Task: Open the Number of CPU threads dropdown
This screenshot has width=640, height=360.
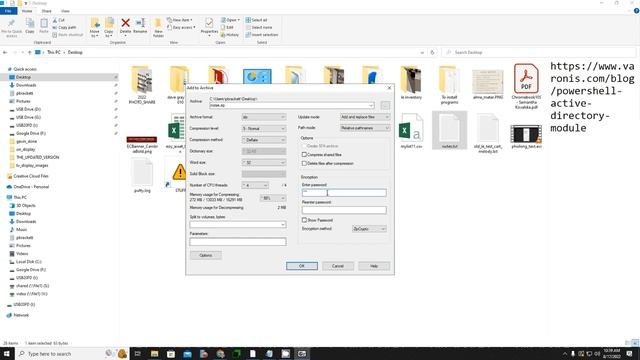Action: 255,185
